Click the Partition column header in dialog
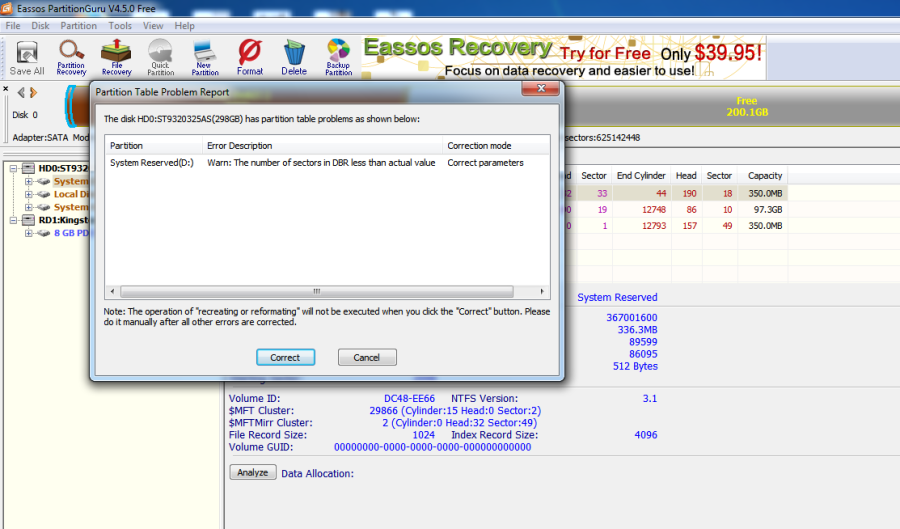Viewport: 900px width, 529px height. click(154, 146)
